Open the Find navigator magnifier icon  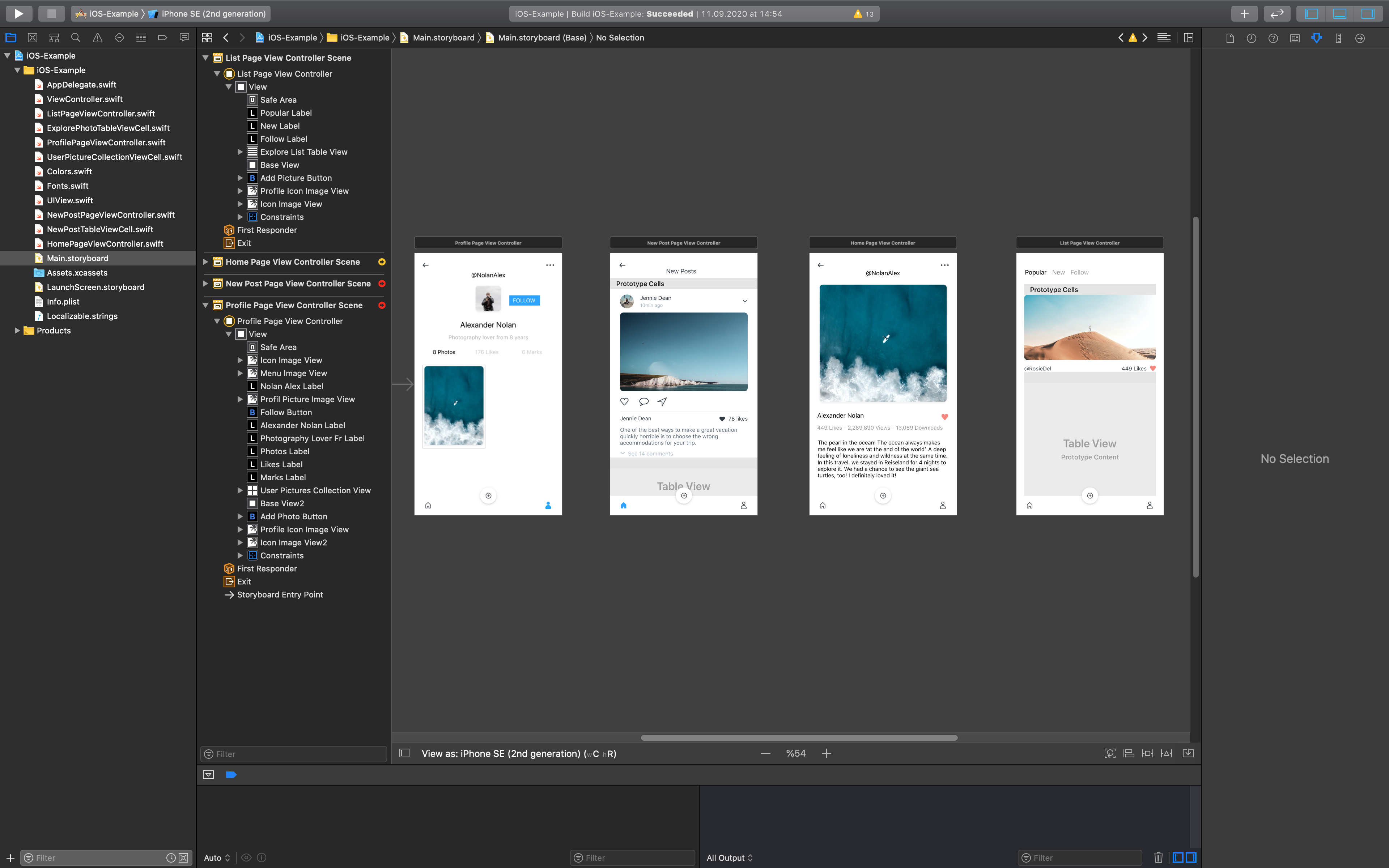pos(75,38)
